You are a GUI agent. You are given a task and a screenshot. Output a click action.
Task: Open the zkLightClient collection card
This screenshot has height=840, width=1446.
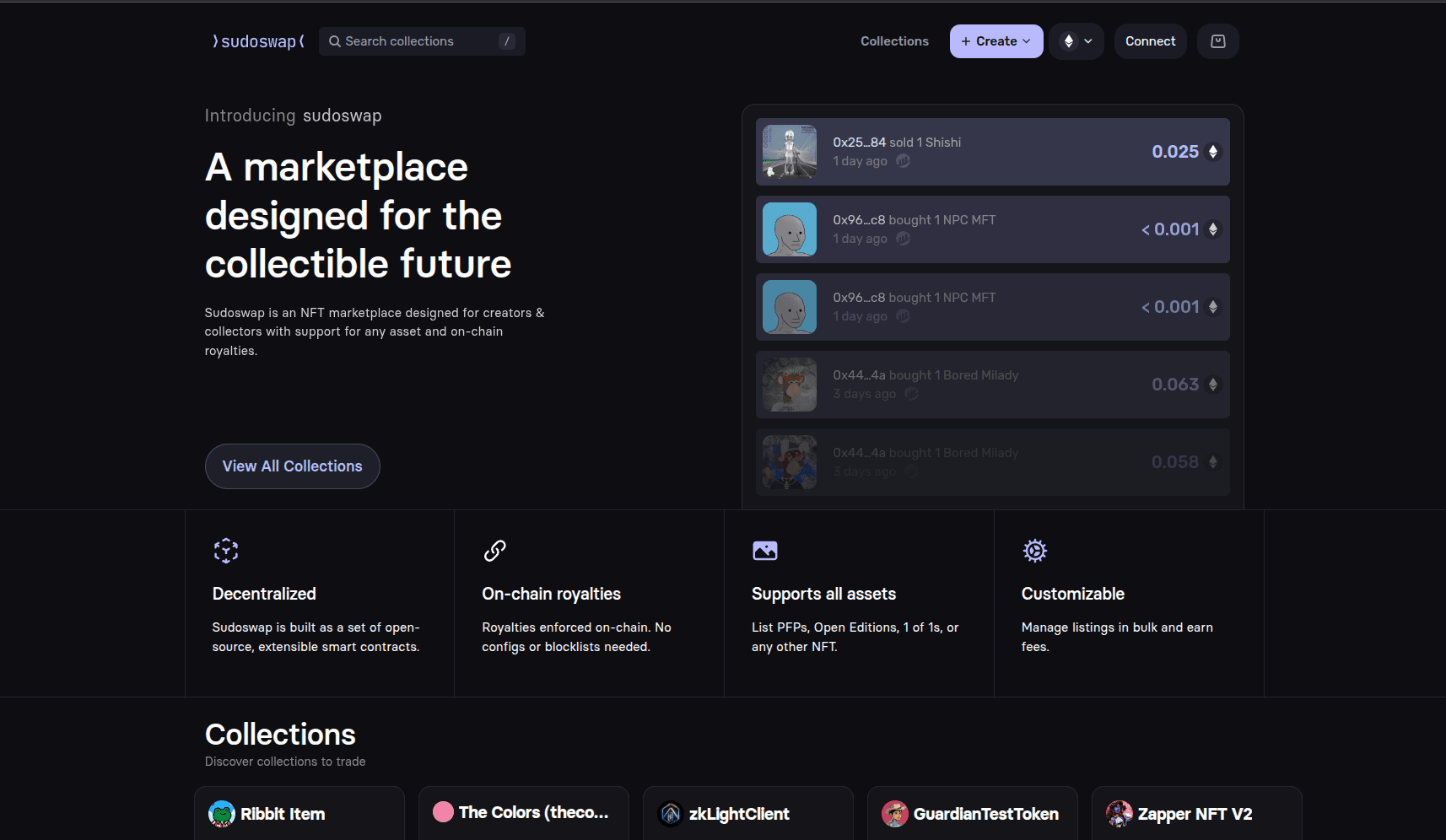coord(748,813)
